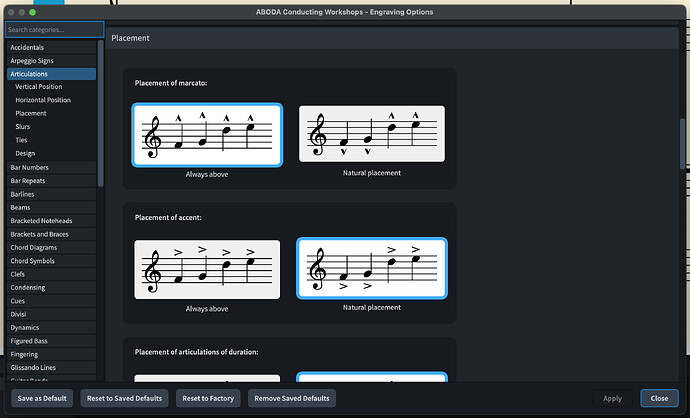Select marcato 'Always above' placement option
This screenshot has width=690, height=418.
(207, 135)
